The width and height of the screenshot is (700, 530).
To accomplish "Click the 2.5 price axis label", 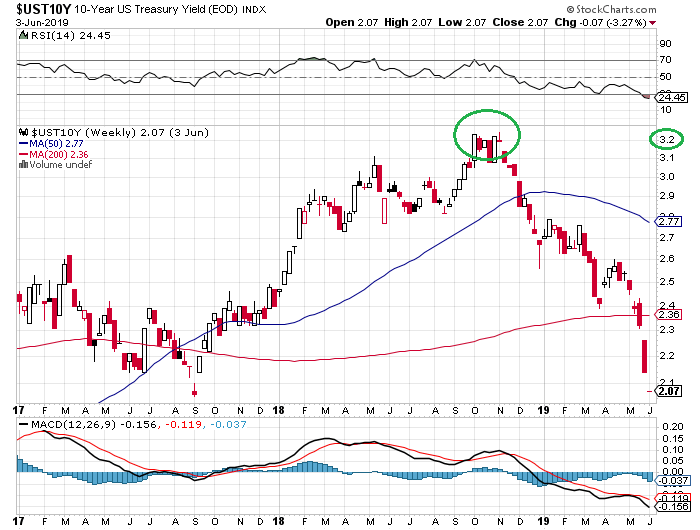I will 667,282.
